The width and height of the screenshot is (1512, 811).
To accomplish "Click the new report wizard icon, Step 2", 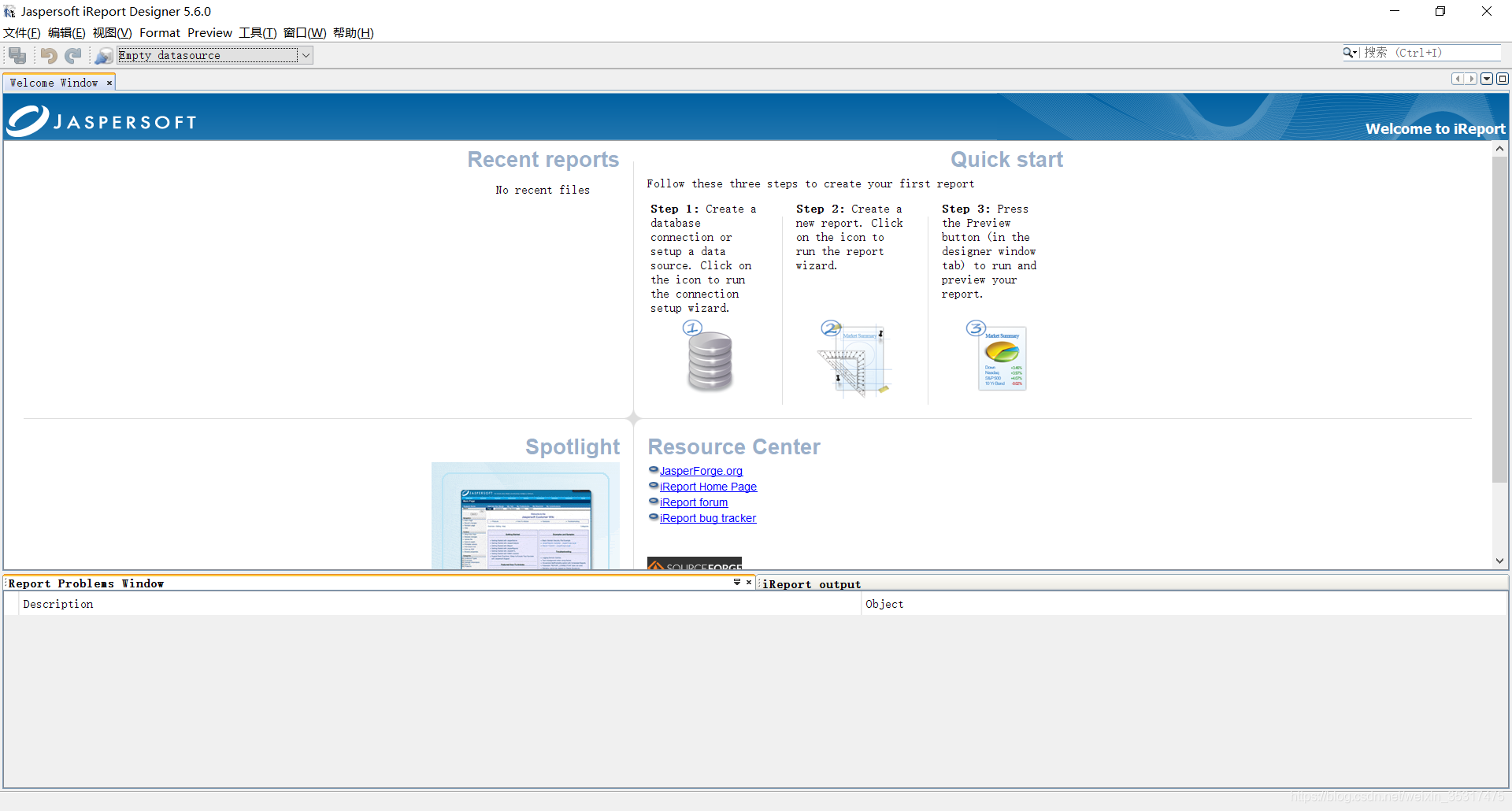I will pyautogui.click(x=854, y=358).
